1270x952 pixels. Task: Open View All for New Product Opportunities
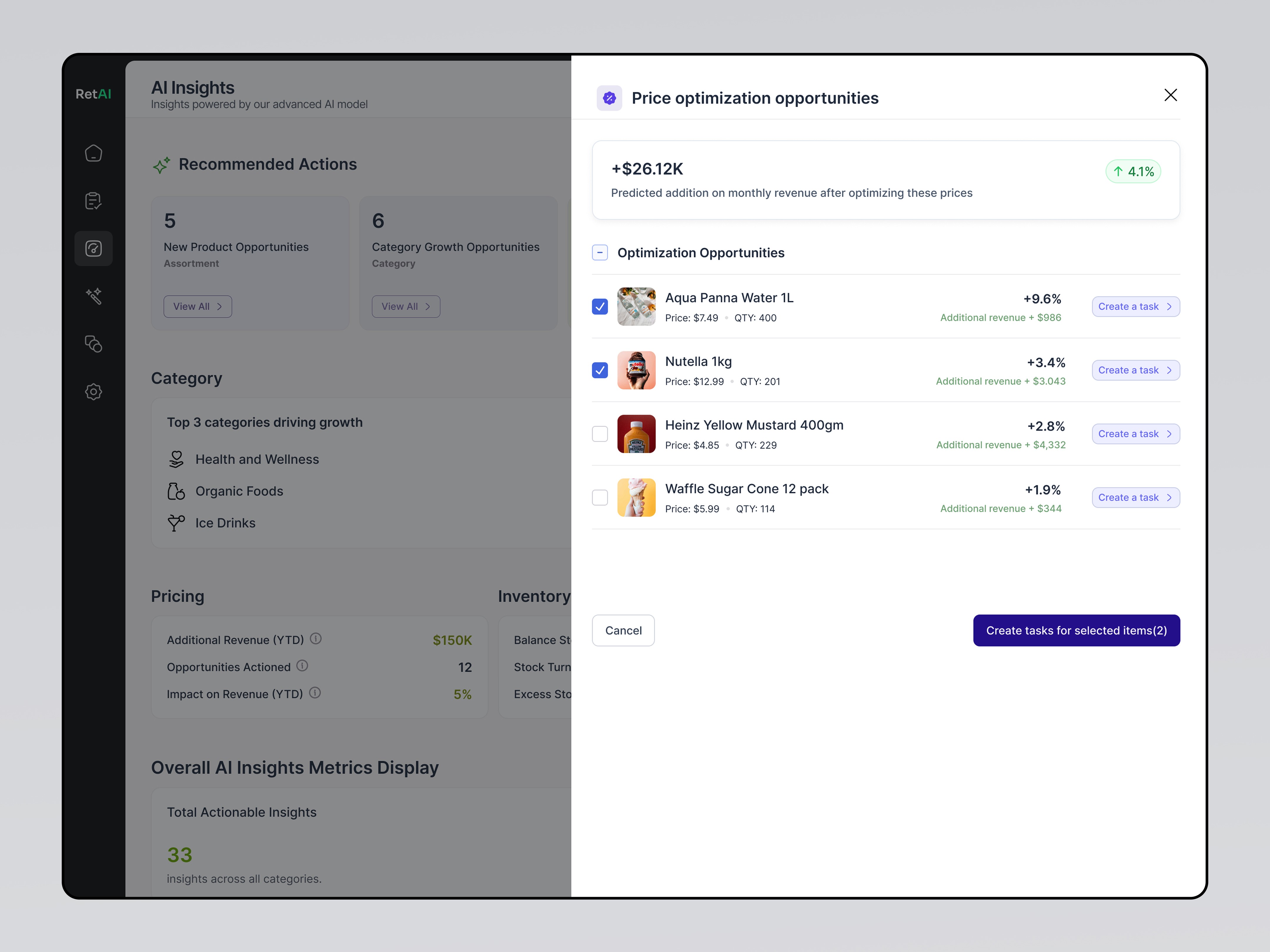198,306
